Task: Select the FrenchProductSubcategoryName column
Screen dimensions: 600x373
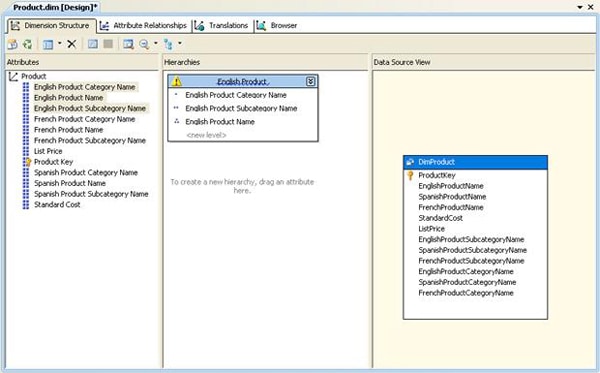Action: click(471, 261)
